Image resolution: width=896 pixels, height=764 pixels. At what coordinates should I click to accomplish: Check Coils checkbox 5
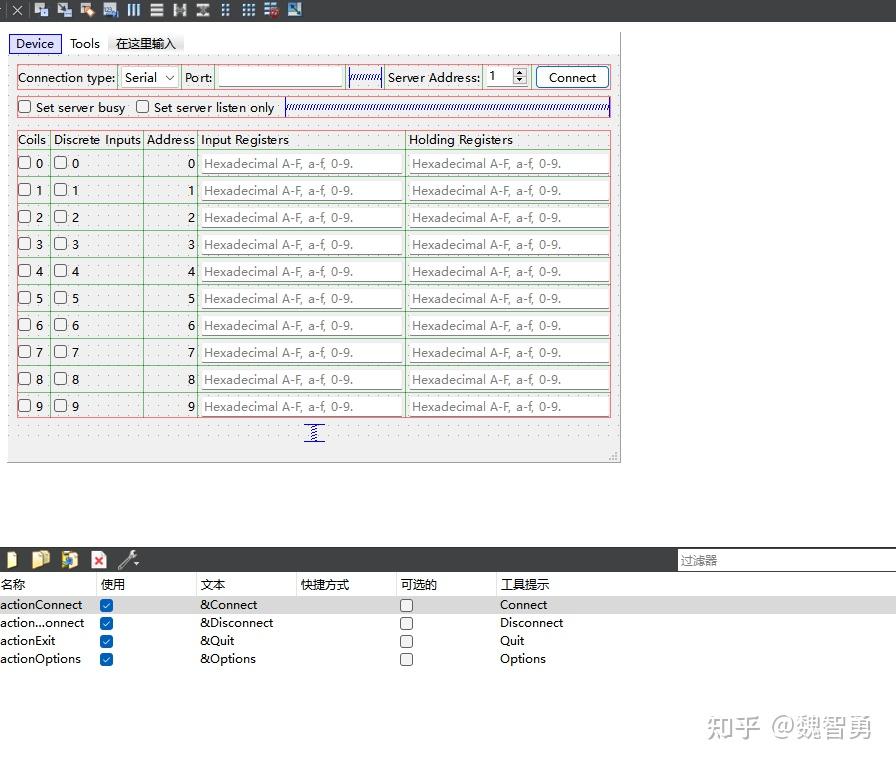(x=25, y=298)
